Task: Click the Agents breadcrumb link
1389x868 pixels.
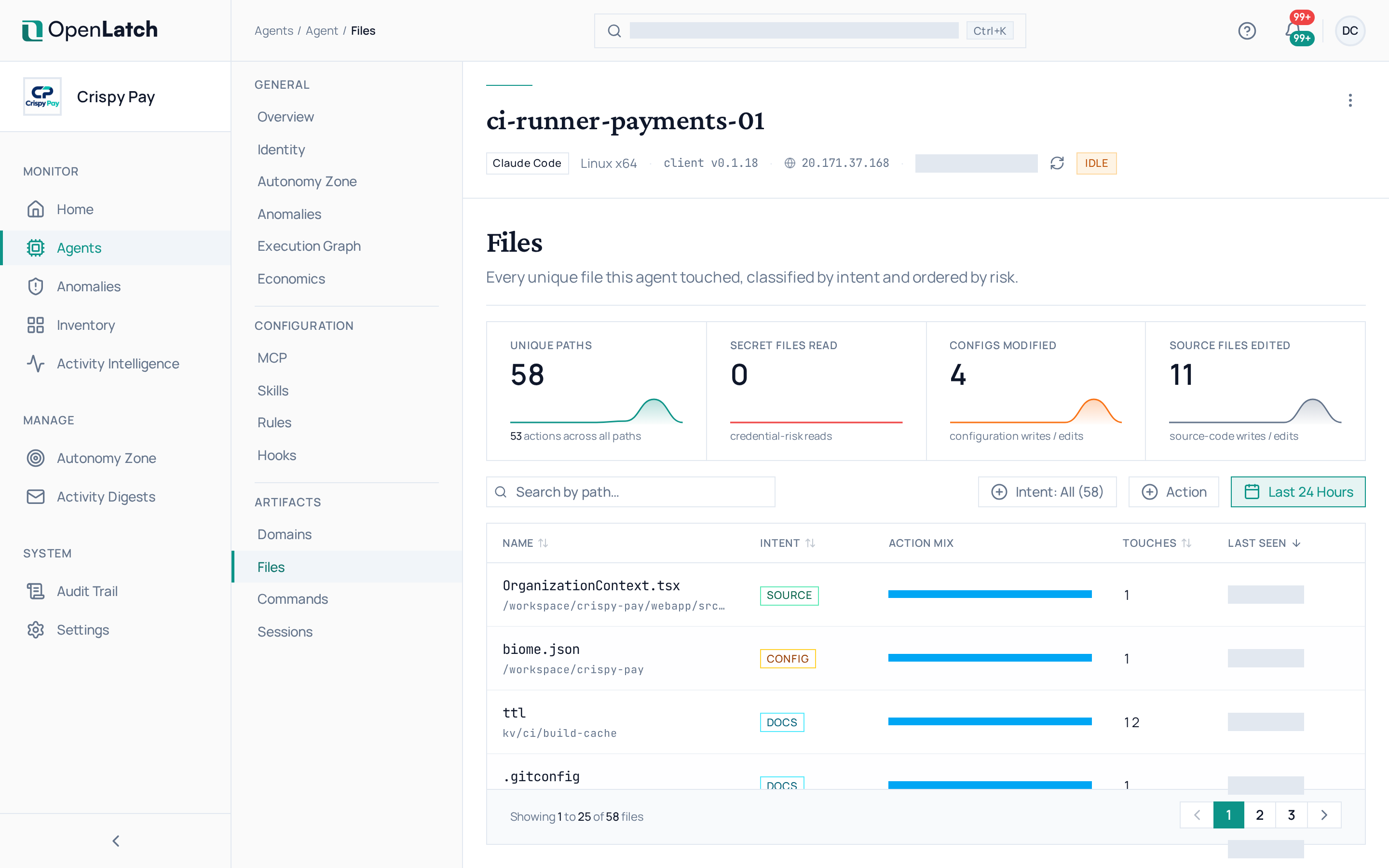Action: coord(274,30)
